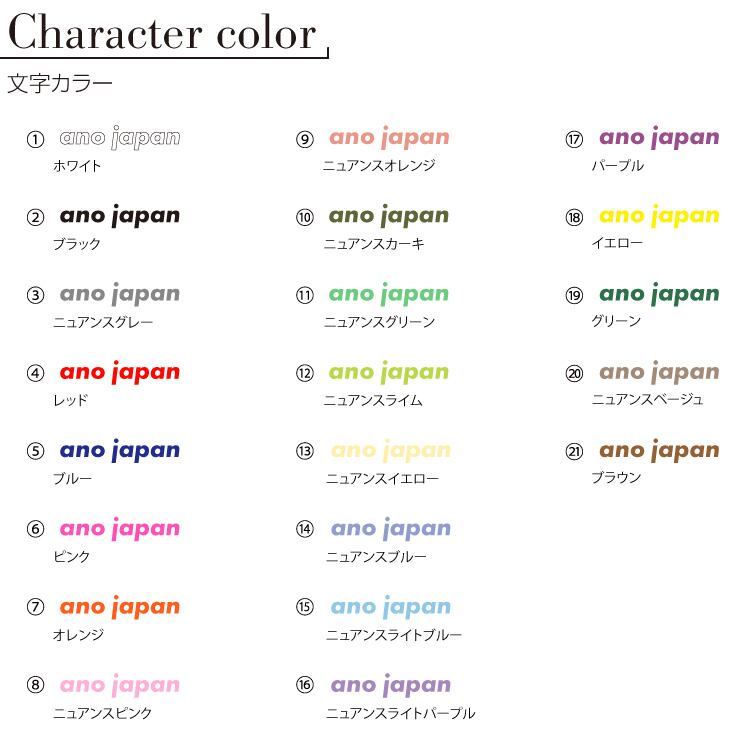The image size is (750, 750).
Task: Select the white outlined ano japan sample
Action: coord(120,138)
